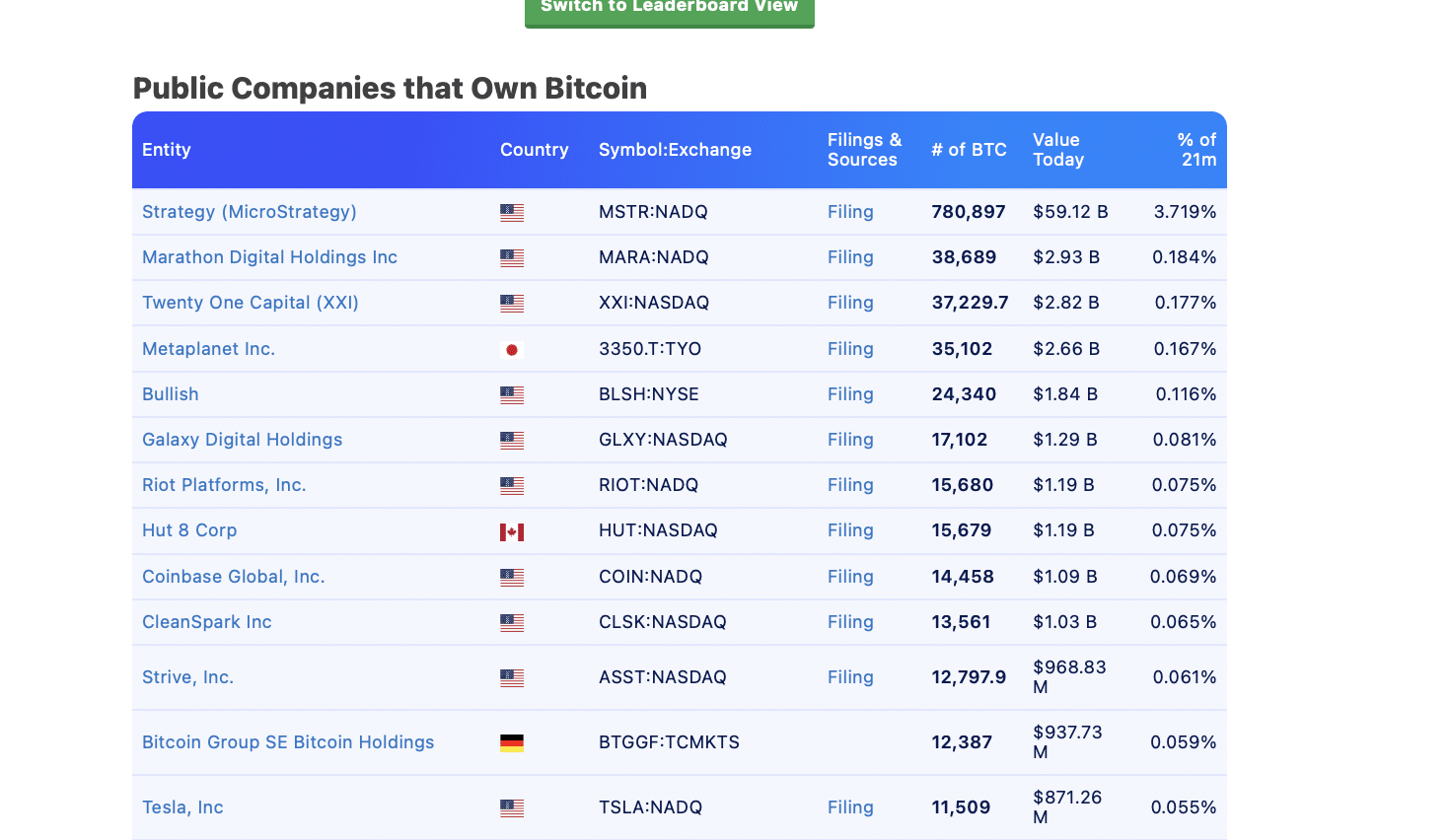Click the US flag next to Tesla, Inc

tap(512, 806)
